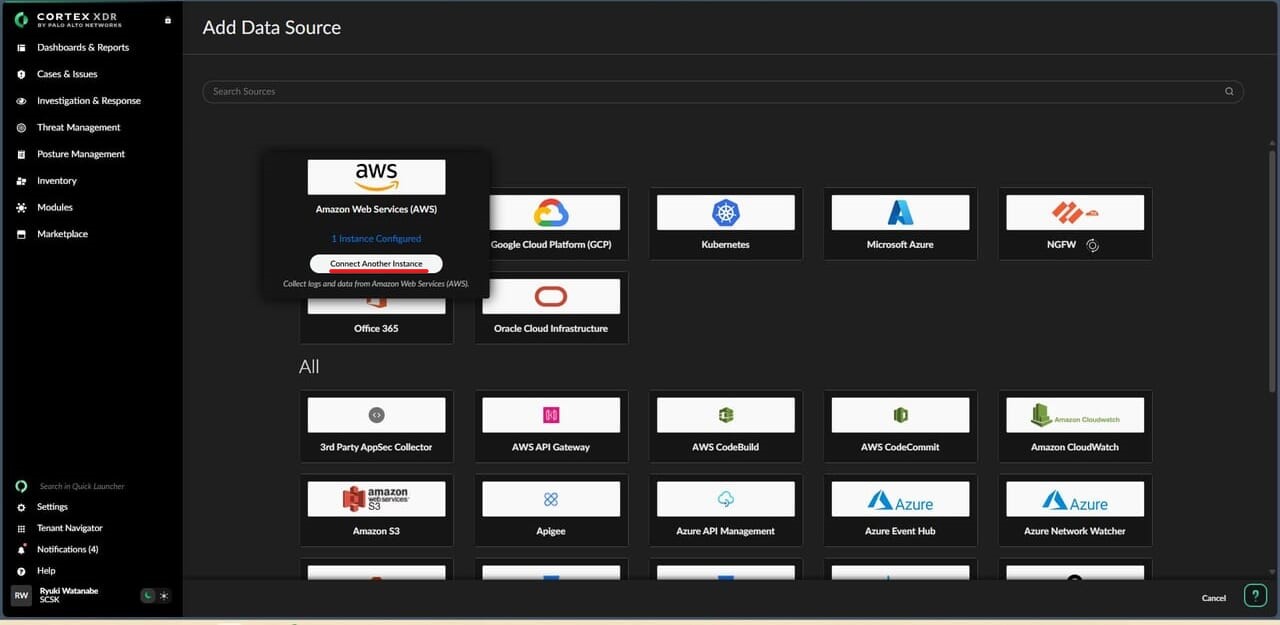Click the Google Cloud Platform logo
1280x625 pixels.
click(x=551, y=212)
